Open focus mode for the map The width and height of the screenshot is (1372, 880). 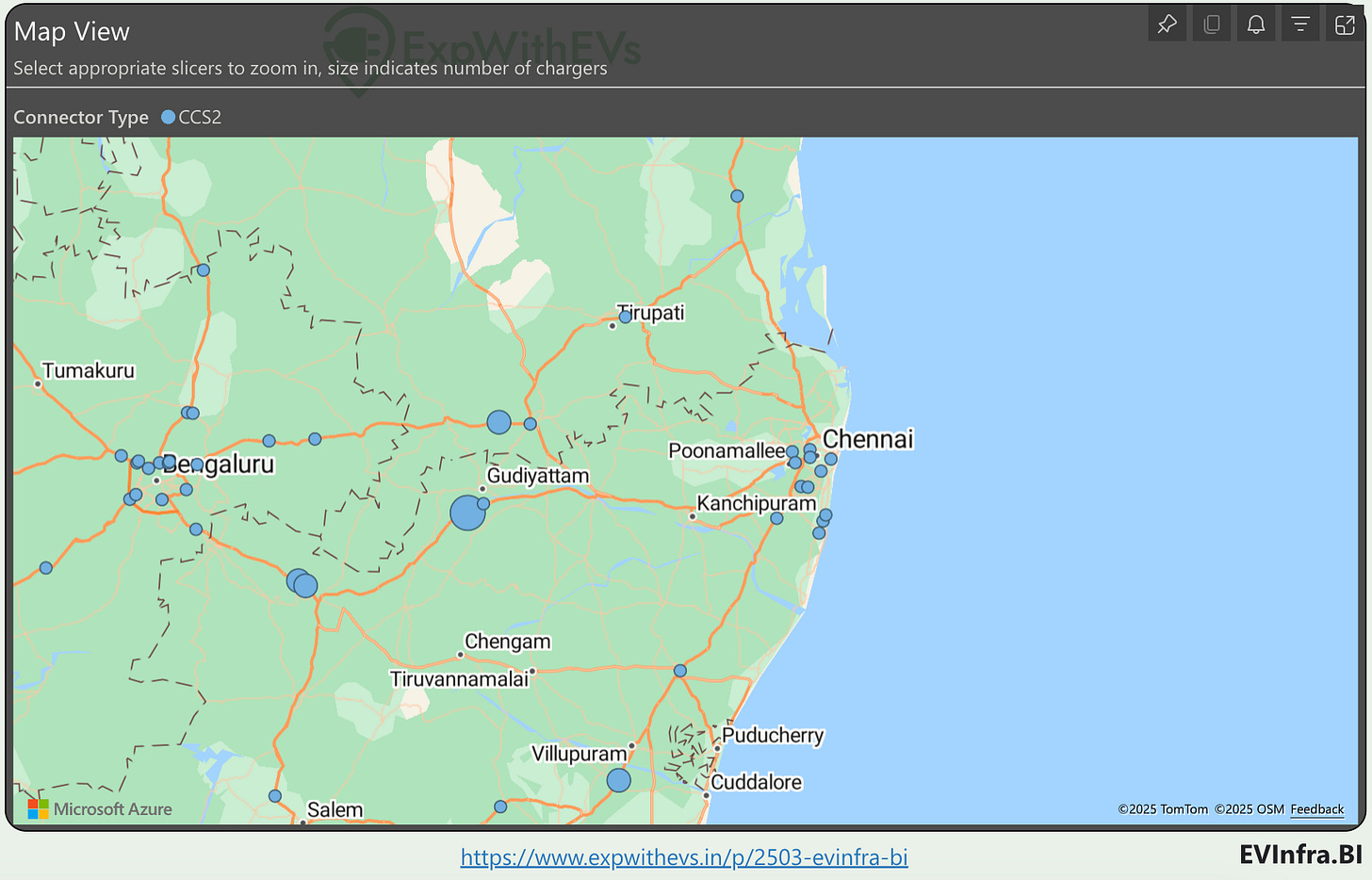tap(1345, 24)
